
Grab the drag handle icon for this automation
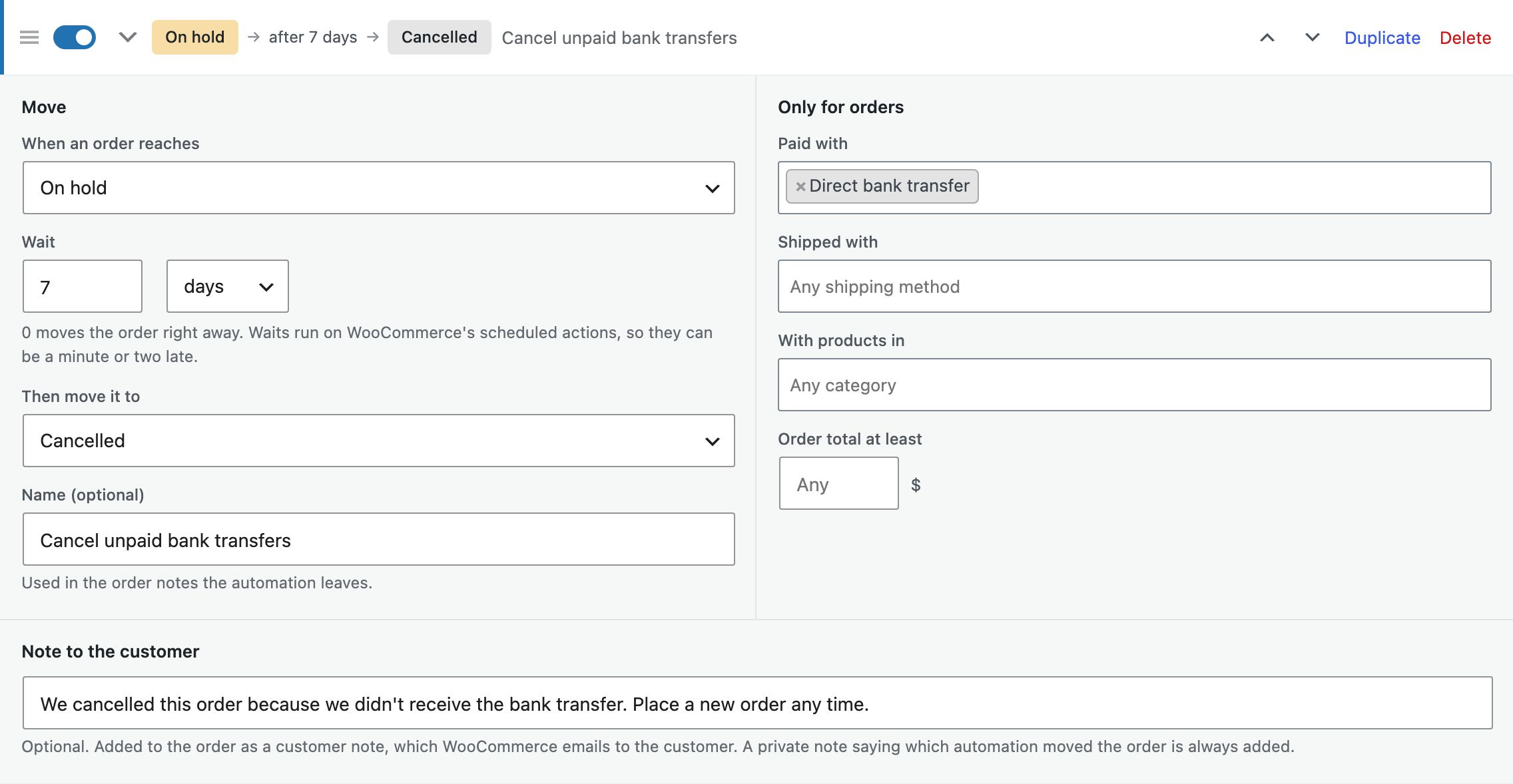click(x=29, y=37)
